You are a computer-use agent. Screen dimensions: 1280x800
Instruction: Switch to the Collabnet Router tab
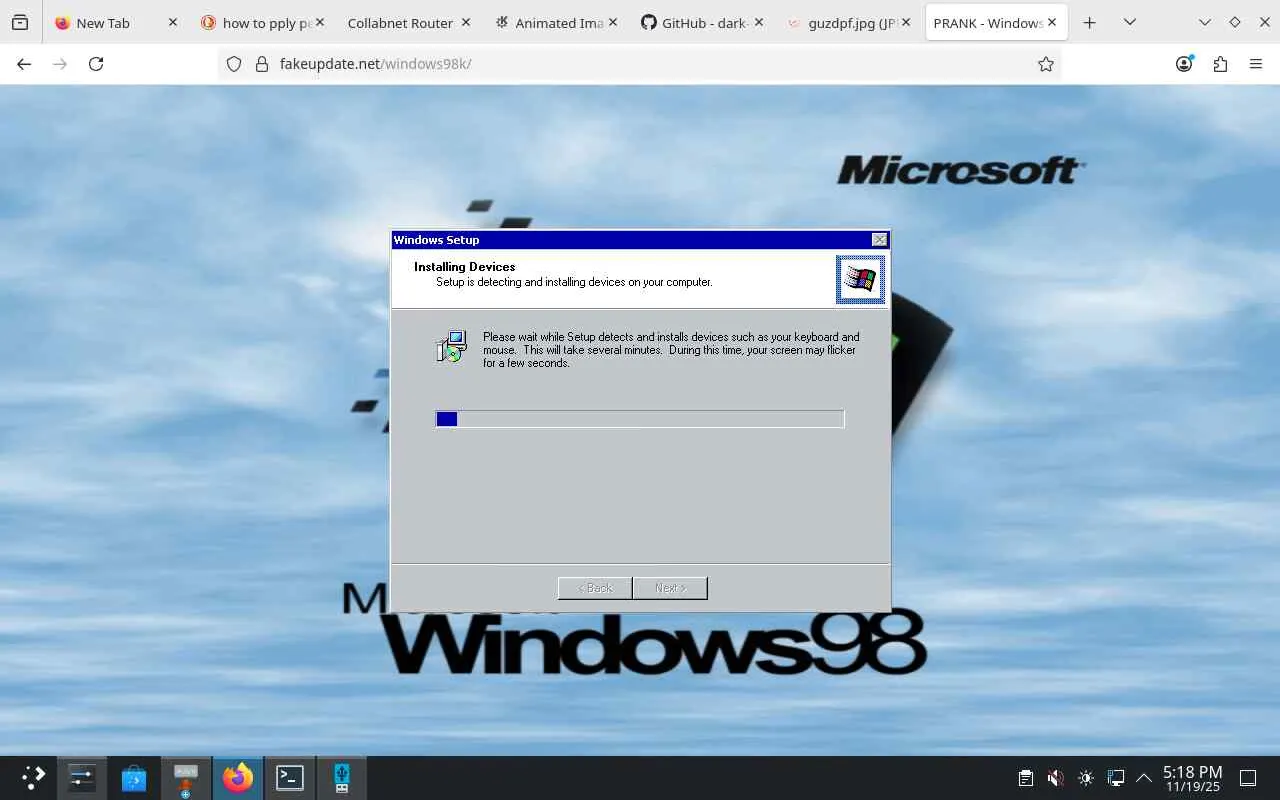400,23
